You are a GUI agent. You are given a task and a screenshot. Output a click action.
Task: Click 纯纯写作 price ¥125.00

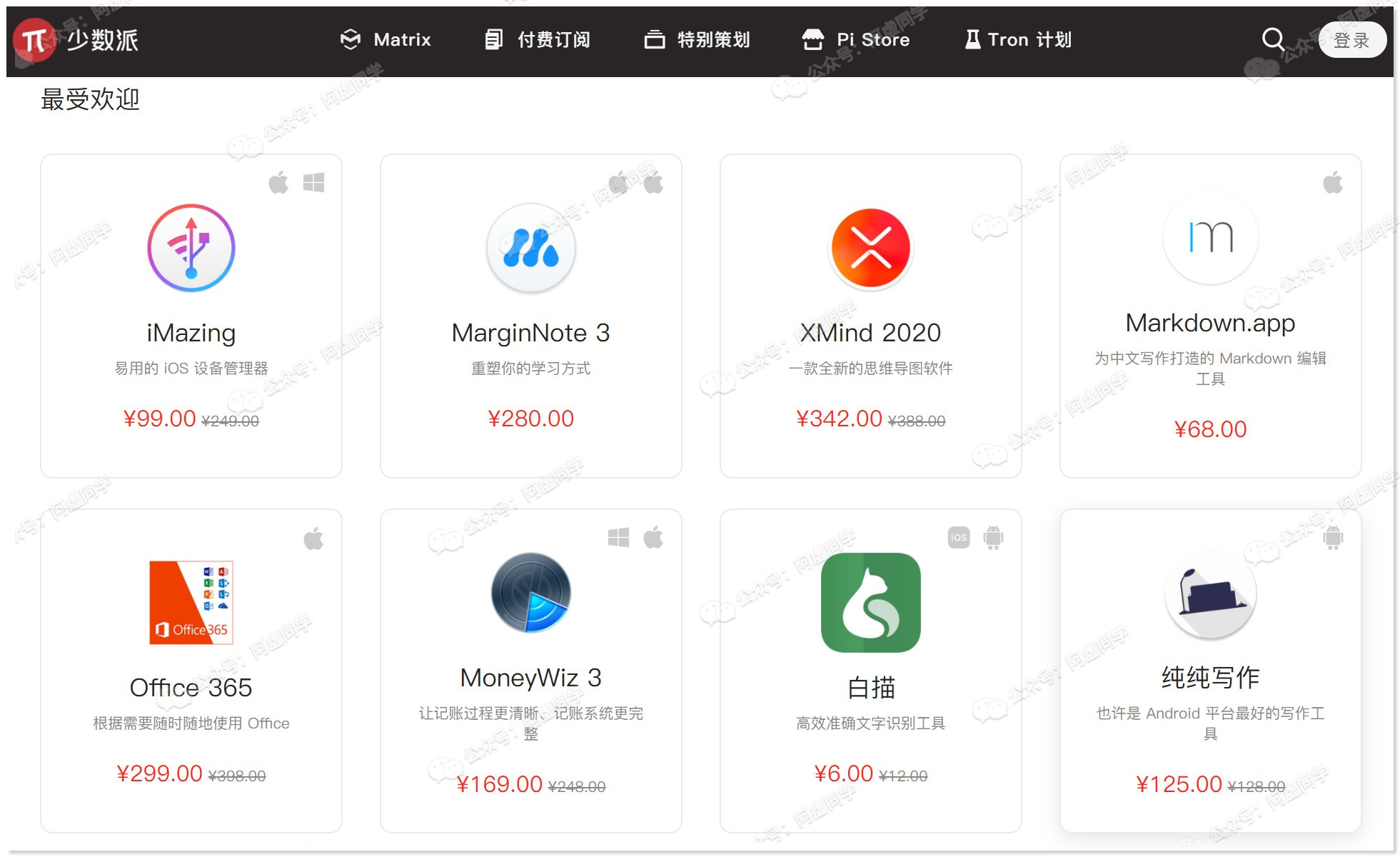tap(1179, 784)
